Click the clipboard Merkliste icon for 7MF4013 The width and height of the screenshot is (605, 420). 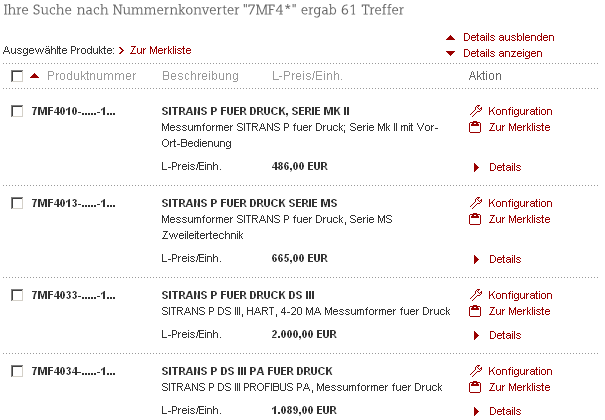(475, 219)
